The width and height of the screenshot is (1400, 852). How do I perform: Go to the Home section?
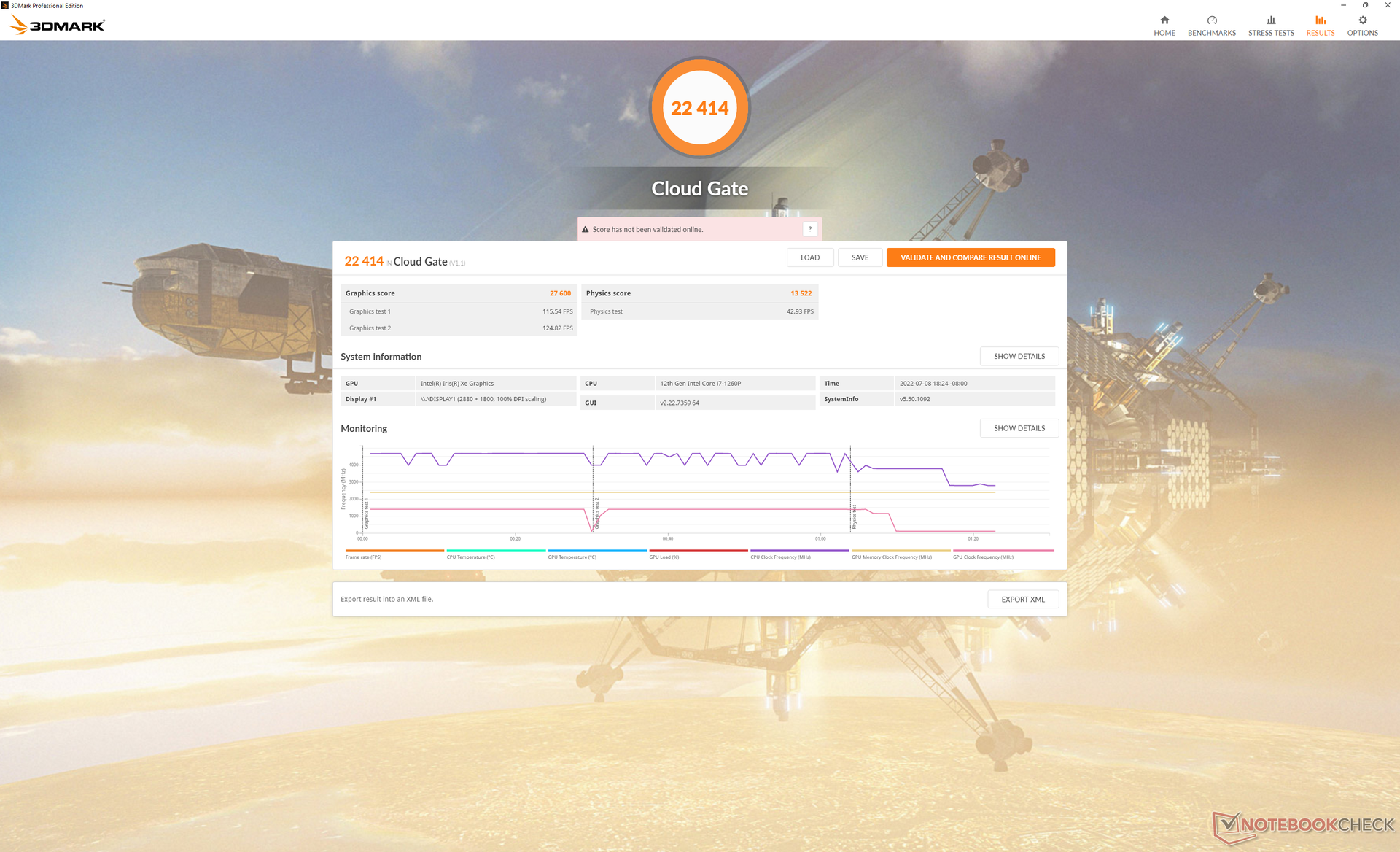[1164, 26]
